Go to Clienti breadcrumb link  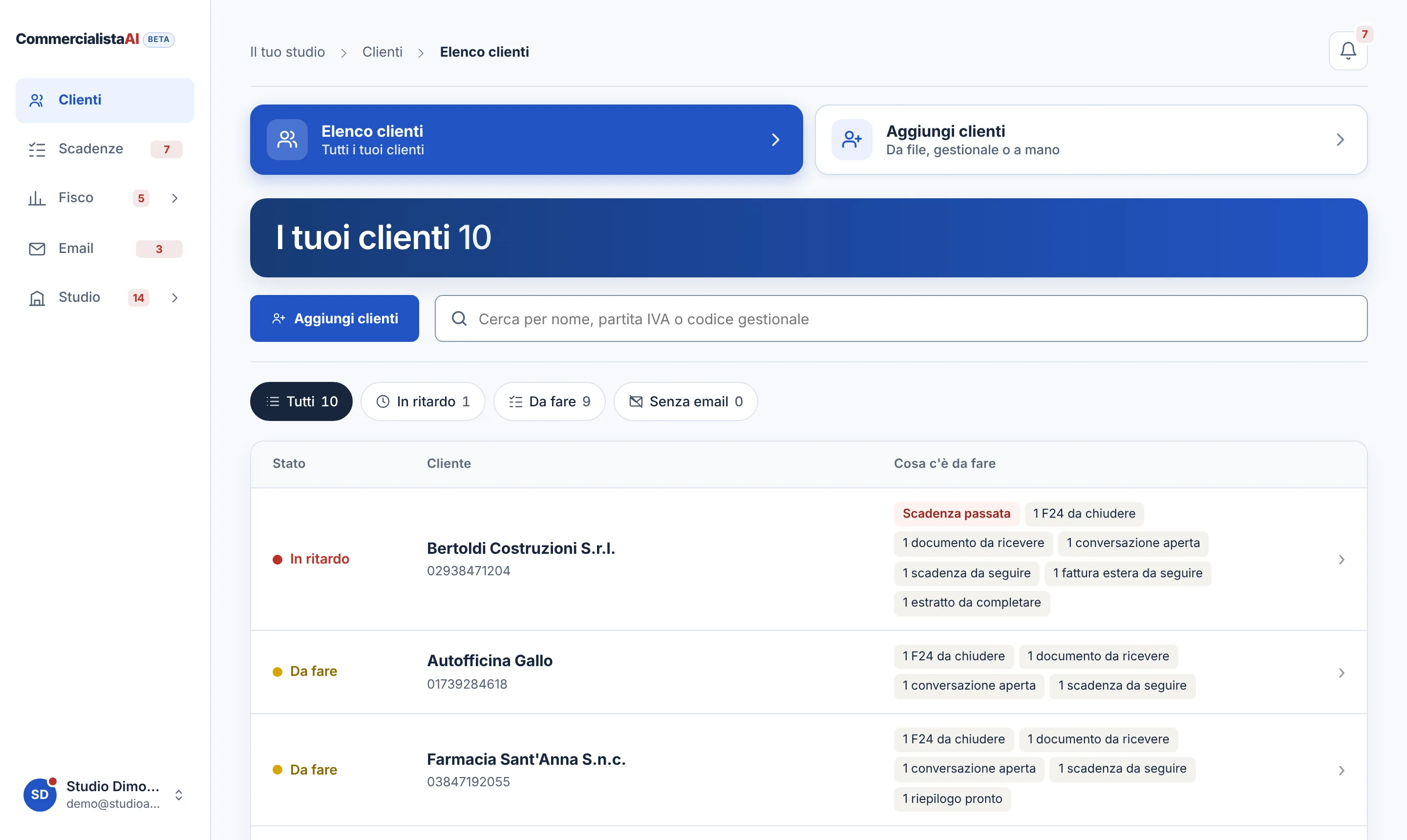click(x=382, y=51)
